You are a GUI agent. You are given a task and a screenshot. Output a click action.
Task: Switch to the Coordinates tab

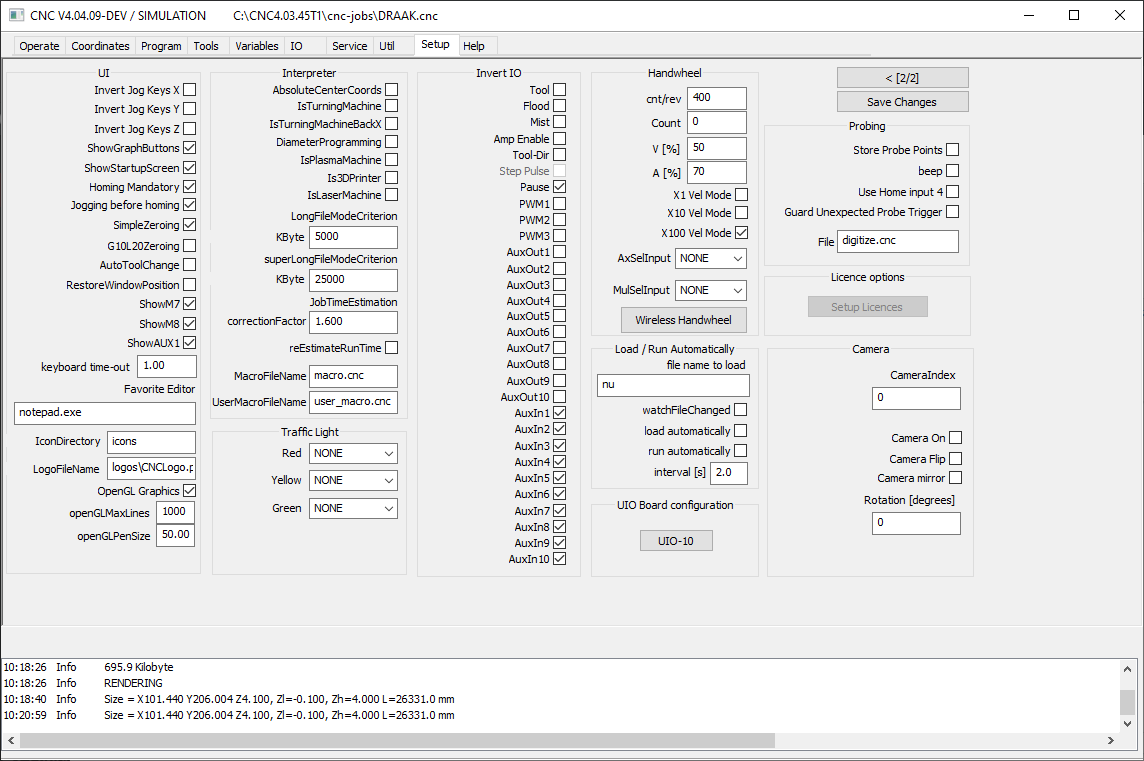(x=100, y=46)
